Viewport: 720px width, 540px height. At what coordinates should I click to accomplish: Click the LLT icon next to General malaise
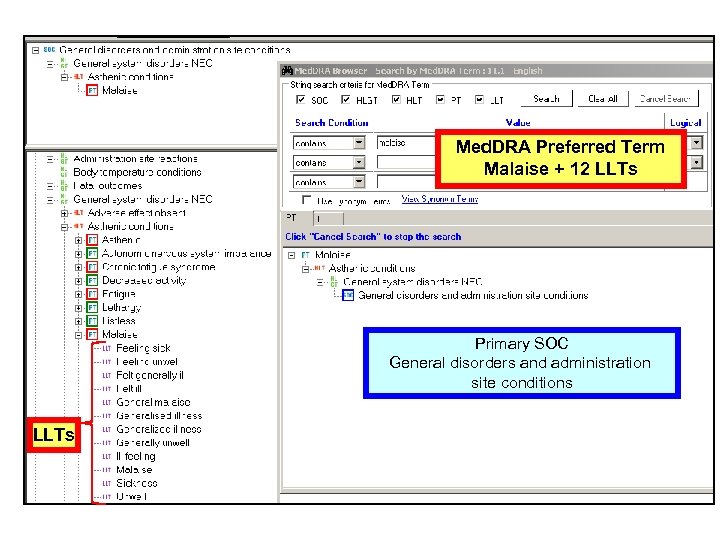[x=107, y=402]
